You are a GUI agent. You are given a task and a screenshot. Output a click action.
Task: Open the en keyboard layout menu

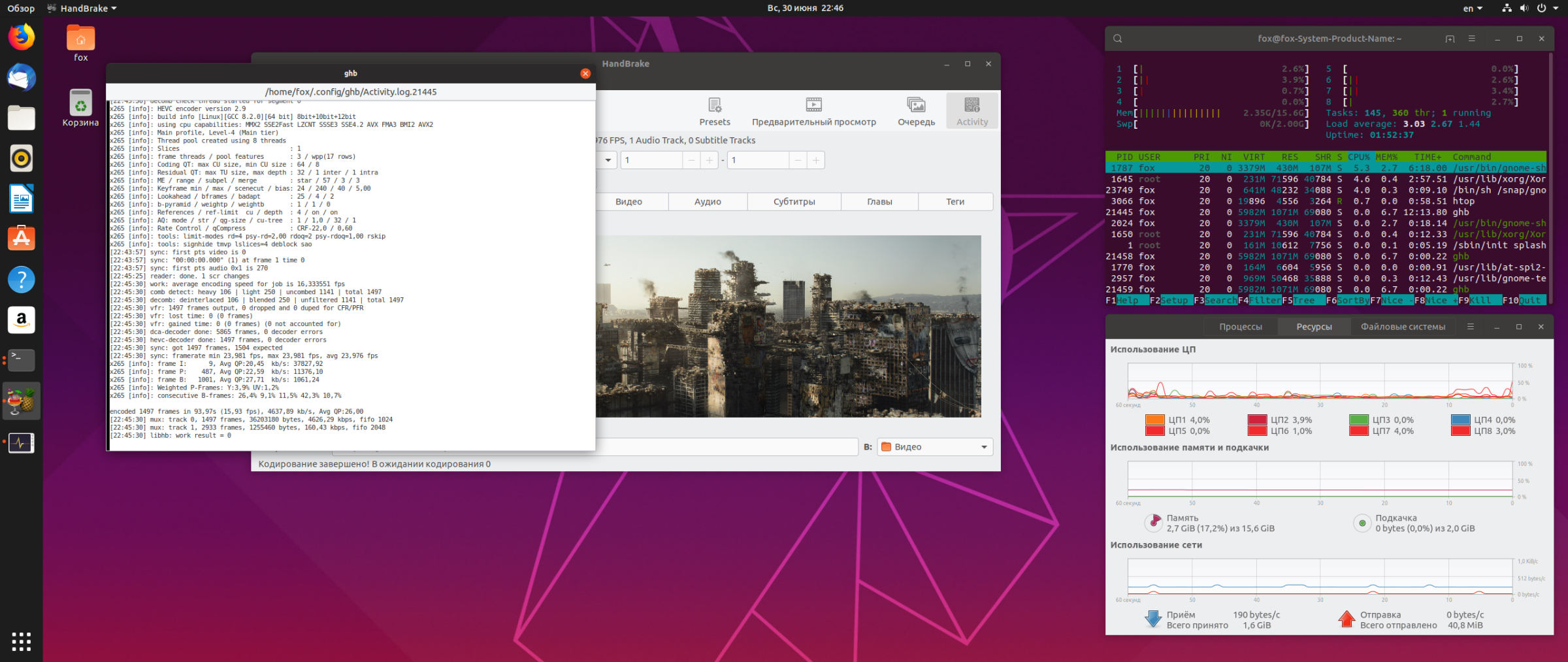pos(1472,8)
